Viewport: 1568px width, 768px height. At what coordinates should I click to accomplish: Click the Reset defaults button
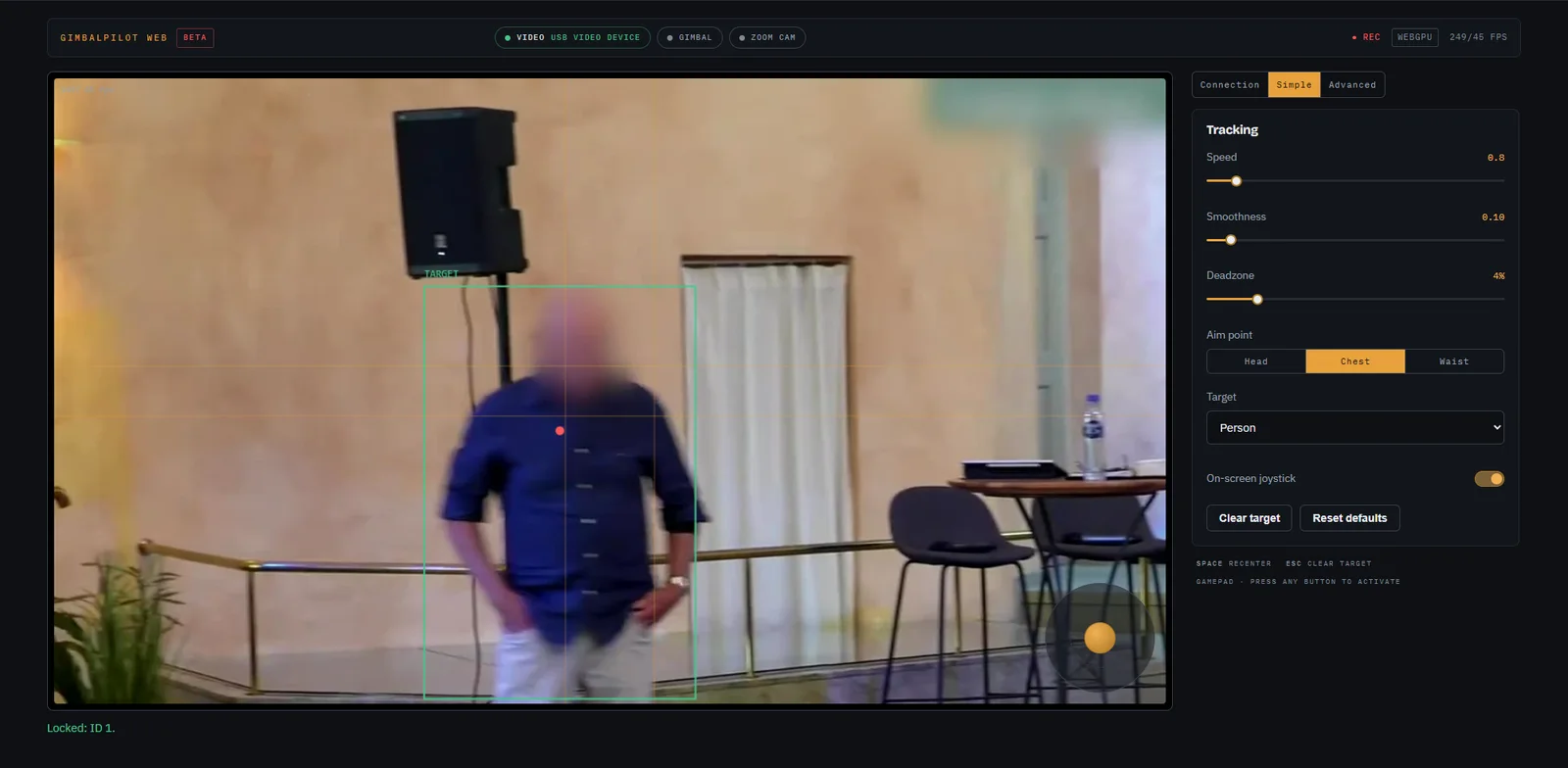coord(1349,518)
